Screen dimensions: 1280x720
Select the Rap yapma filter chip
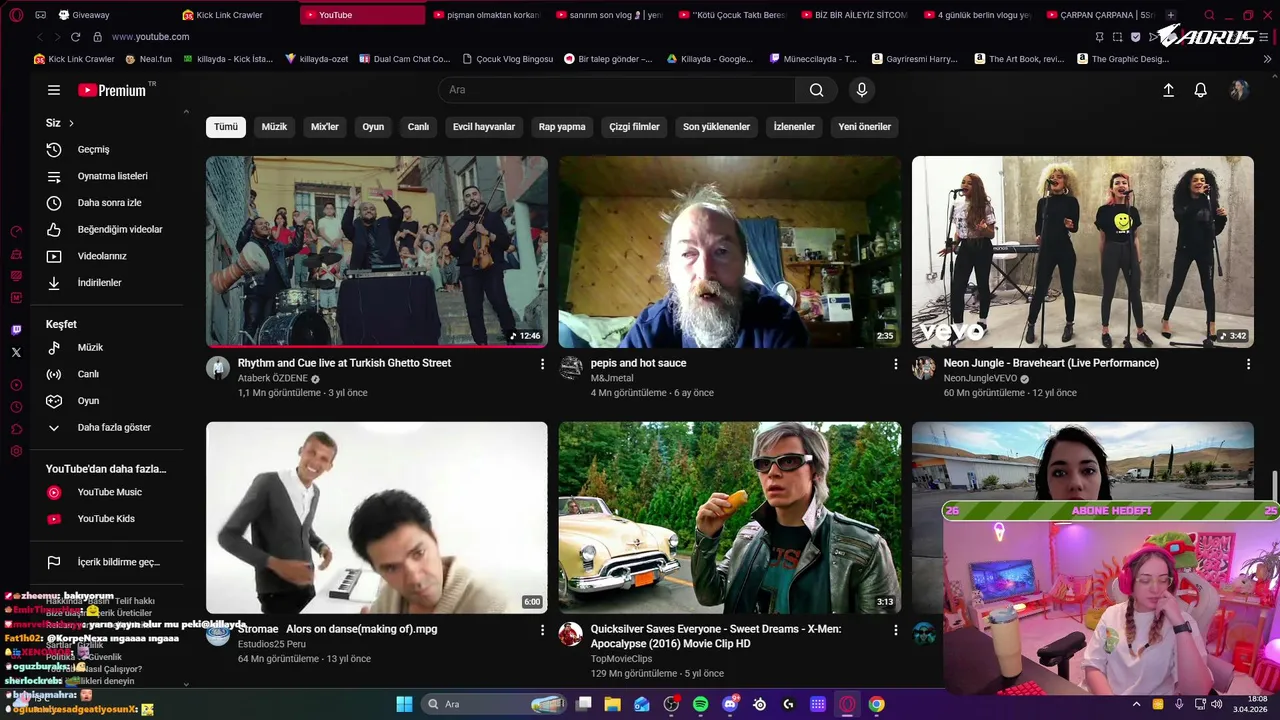562,127
